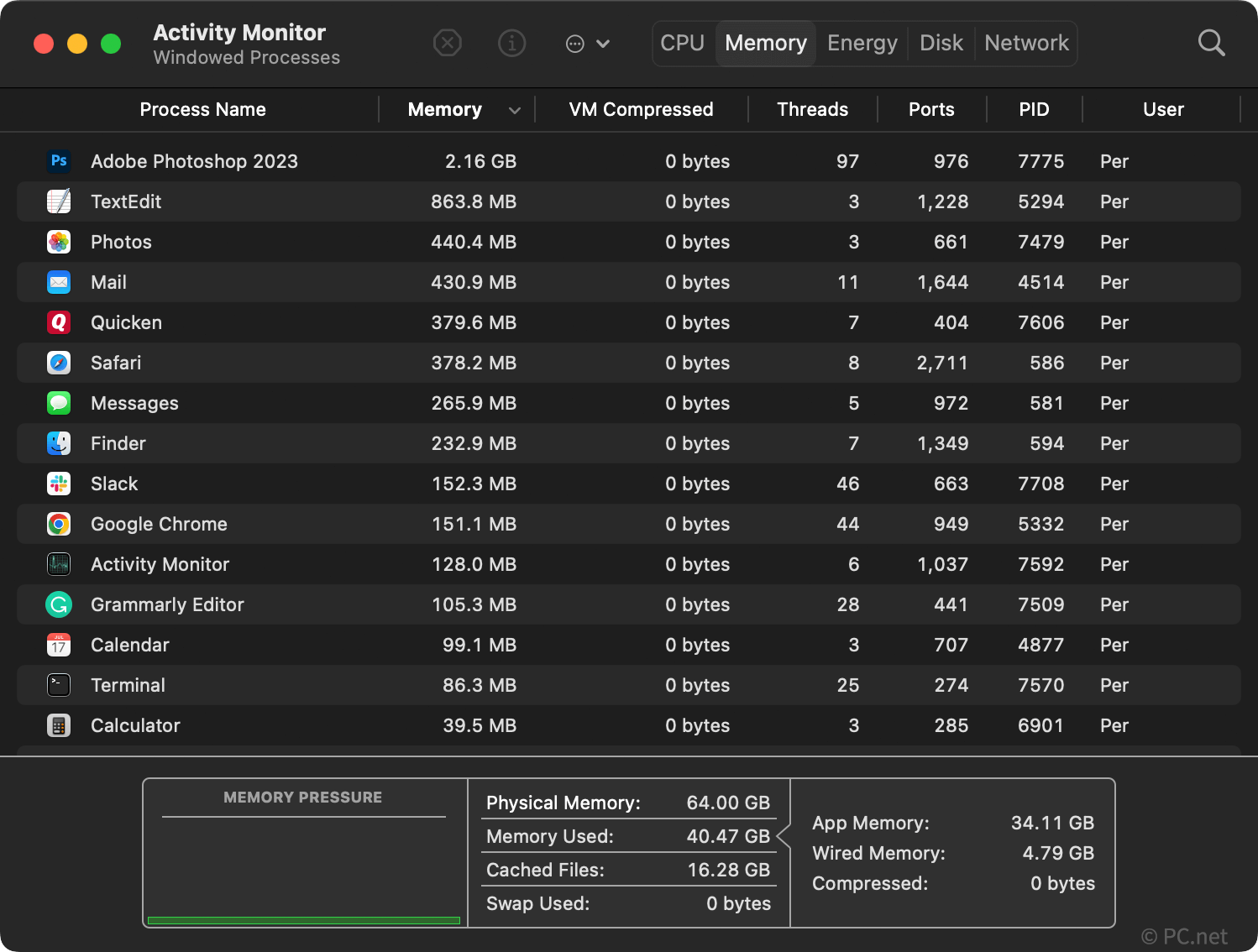Toggle the Memory column sort direction chevron
This screenshot has width=1258, height=952.
pos(515,110)
